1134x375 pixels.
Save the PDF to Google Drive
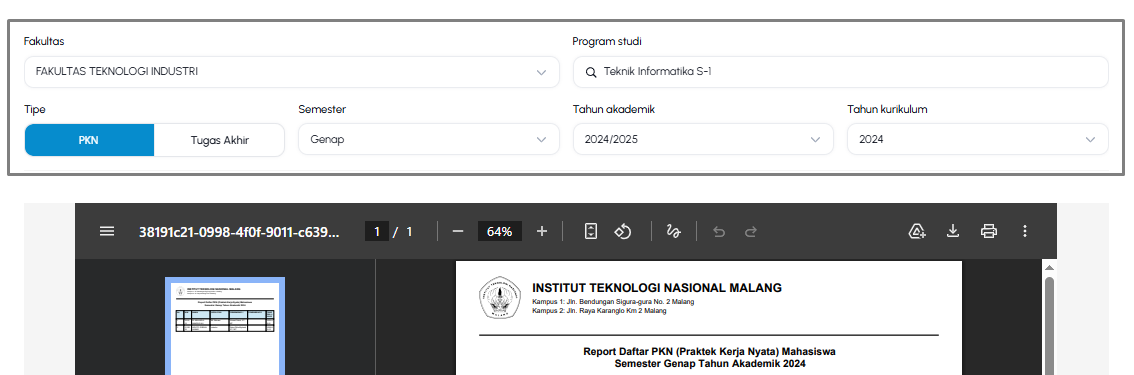tap(917, 231)
